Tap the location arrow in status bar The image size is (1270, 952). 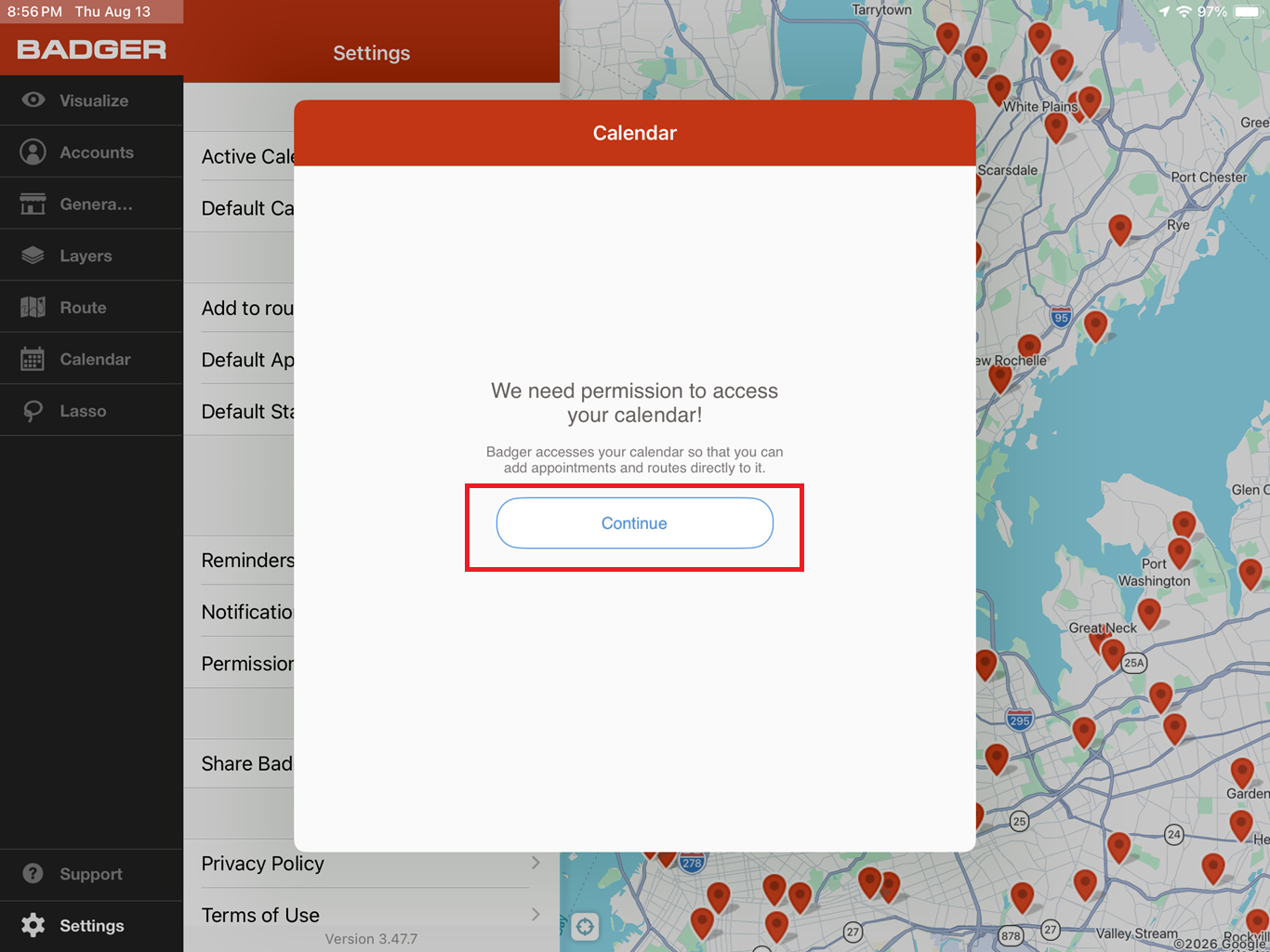[x=1164, y=11]
